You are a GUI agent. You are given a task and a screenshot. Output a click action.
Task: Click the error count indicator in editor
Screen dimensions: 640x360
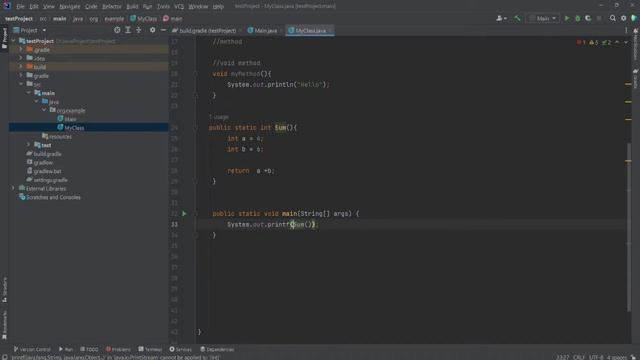click(581, 42)
